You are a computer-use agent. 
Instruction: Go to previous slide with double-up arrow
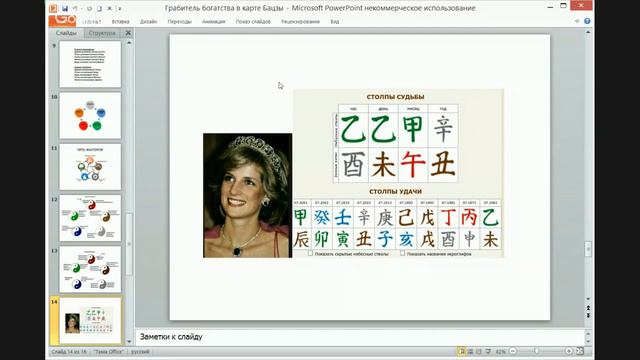[x=588, y=308]
